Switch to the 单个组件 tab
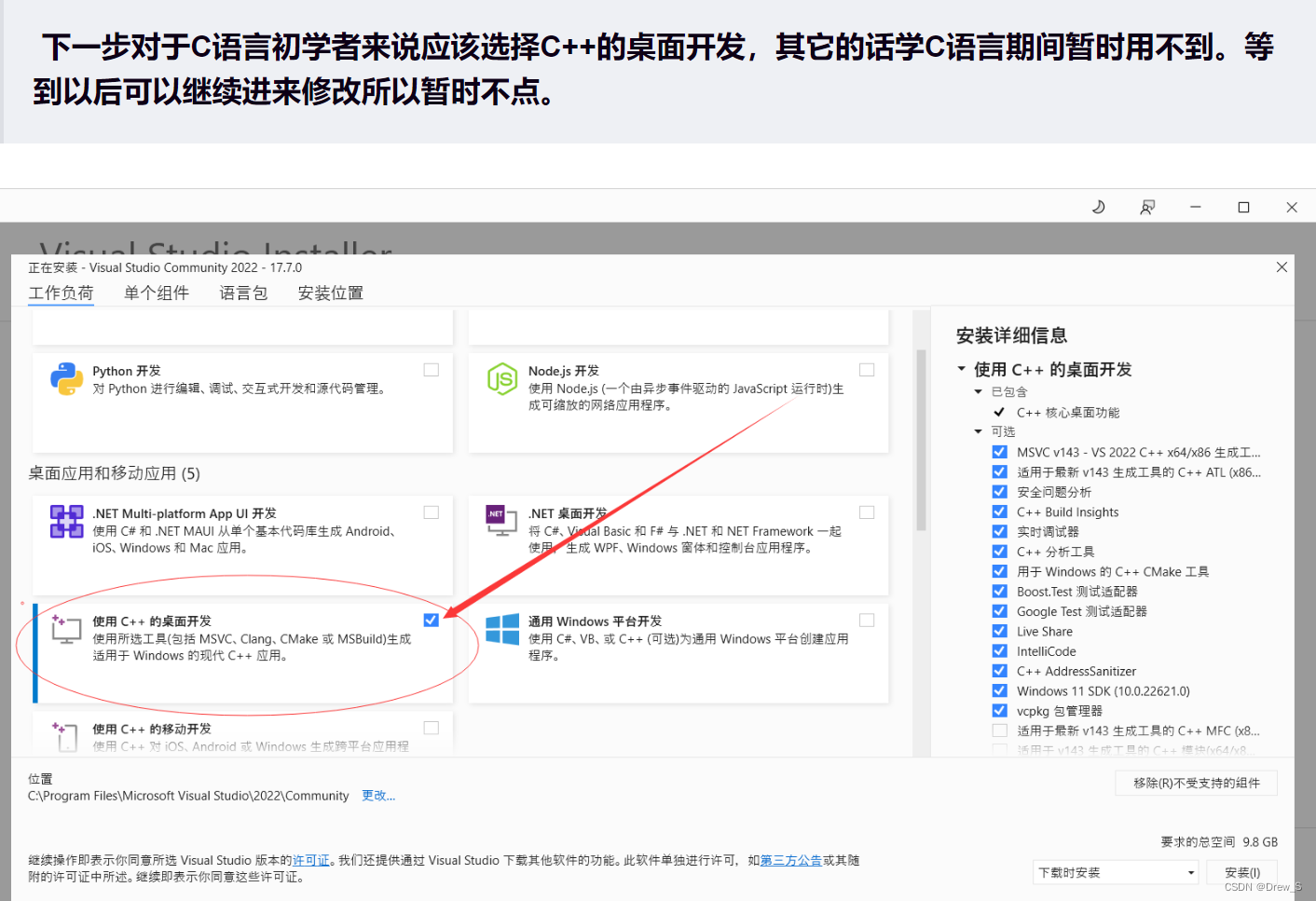1316x901 pixels. click(157, 293)
